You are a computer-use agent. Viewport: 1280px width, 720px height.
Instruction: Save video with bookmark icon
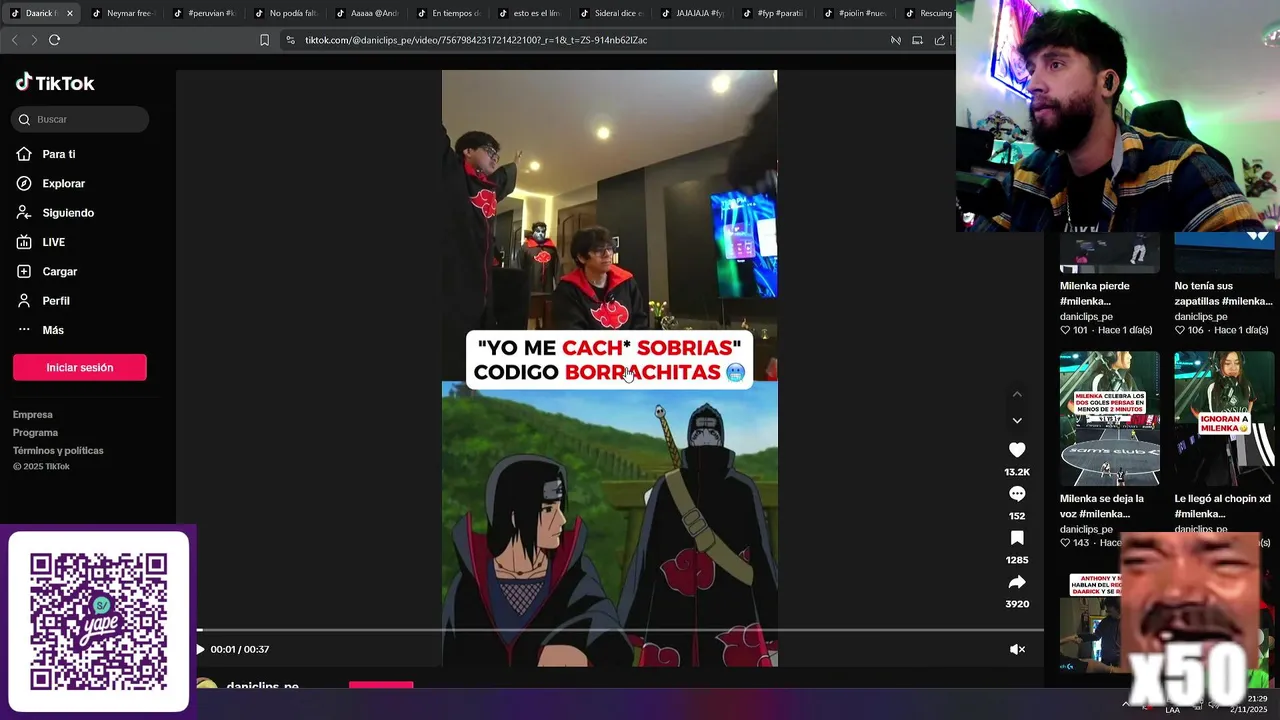[1017, 538]
